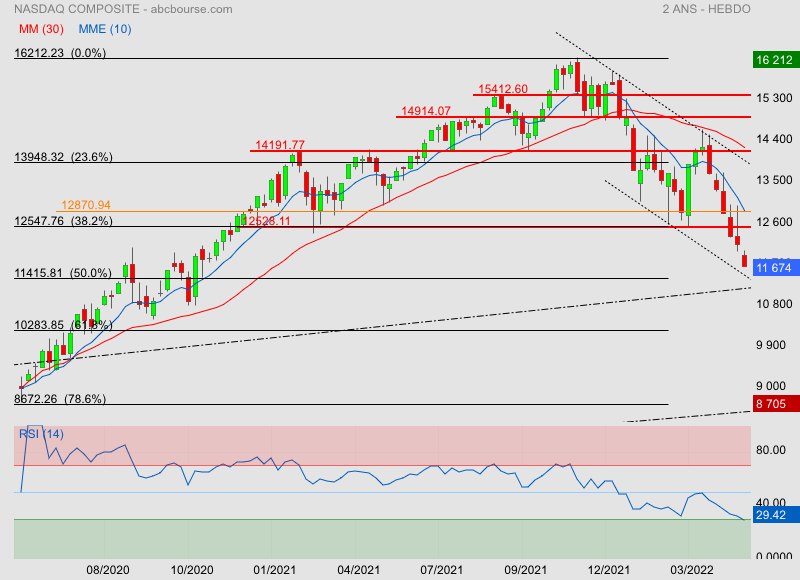Click the 12/2021 date axis label
Screen dimensions: 800x580
click(x=609, y=570)
